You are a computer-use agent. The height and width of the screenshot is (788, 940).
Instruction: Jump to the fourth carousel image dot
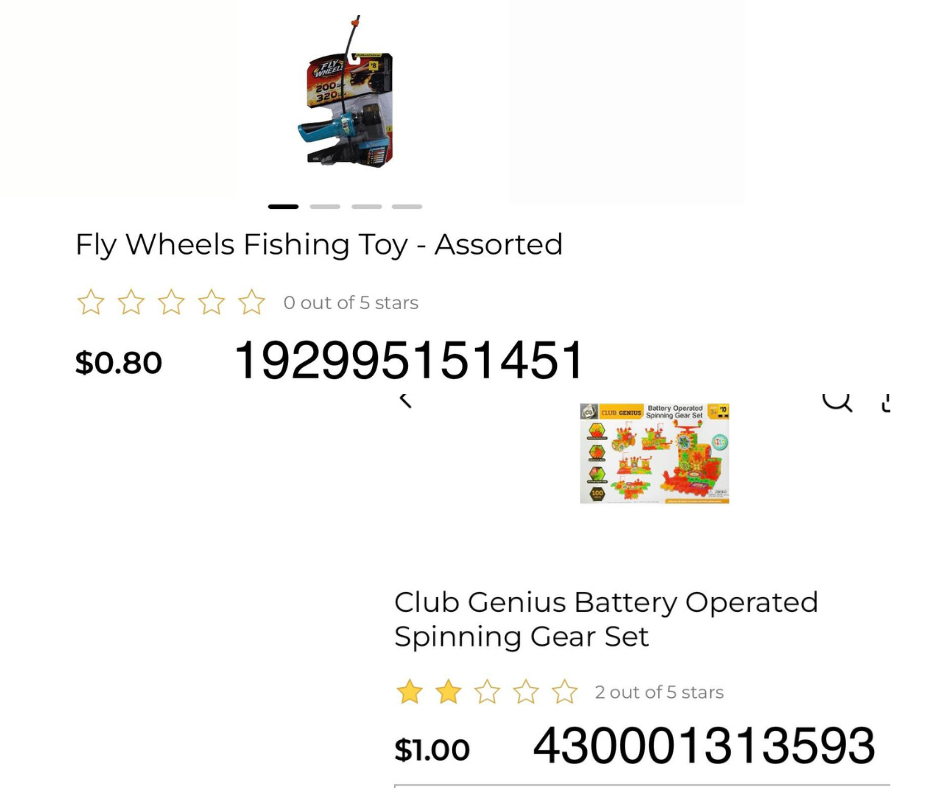(407, 207)
